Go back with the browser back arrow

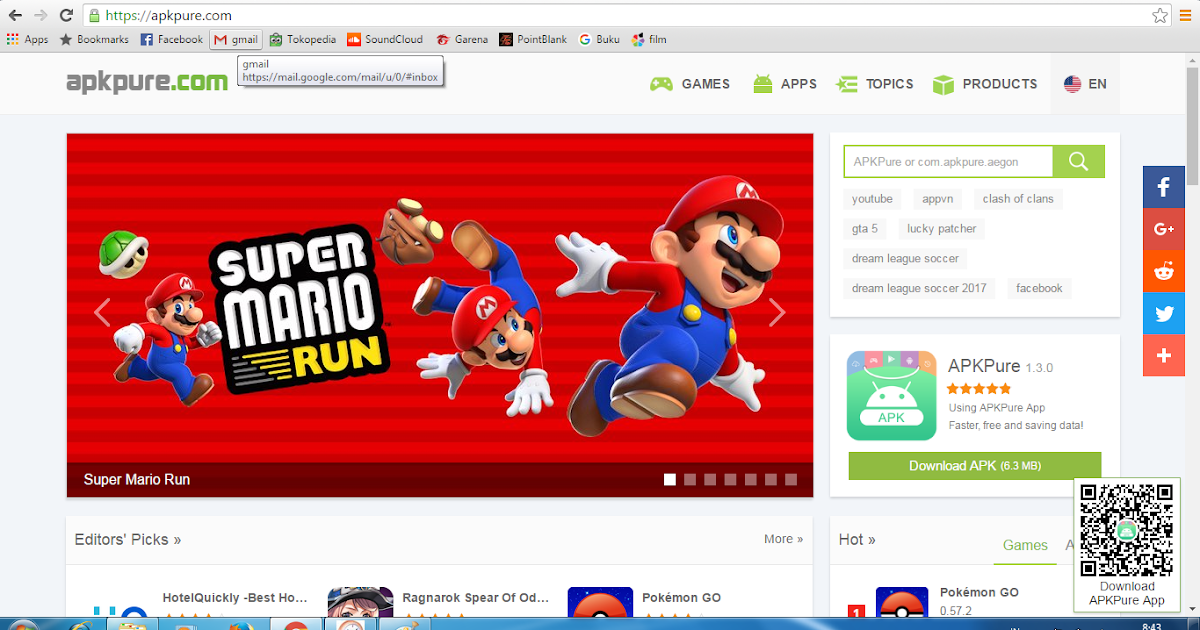coord(15,15)
